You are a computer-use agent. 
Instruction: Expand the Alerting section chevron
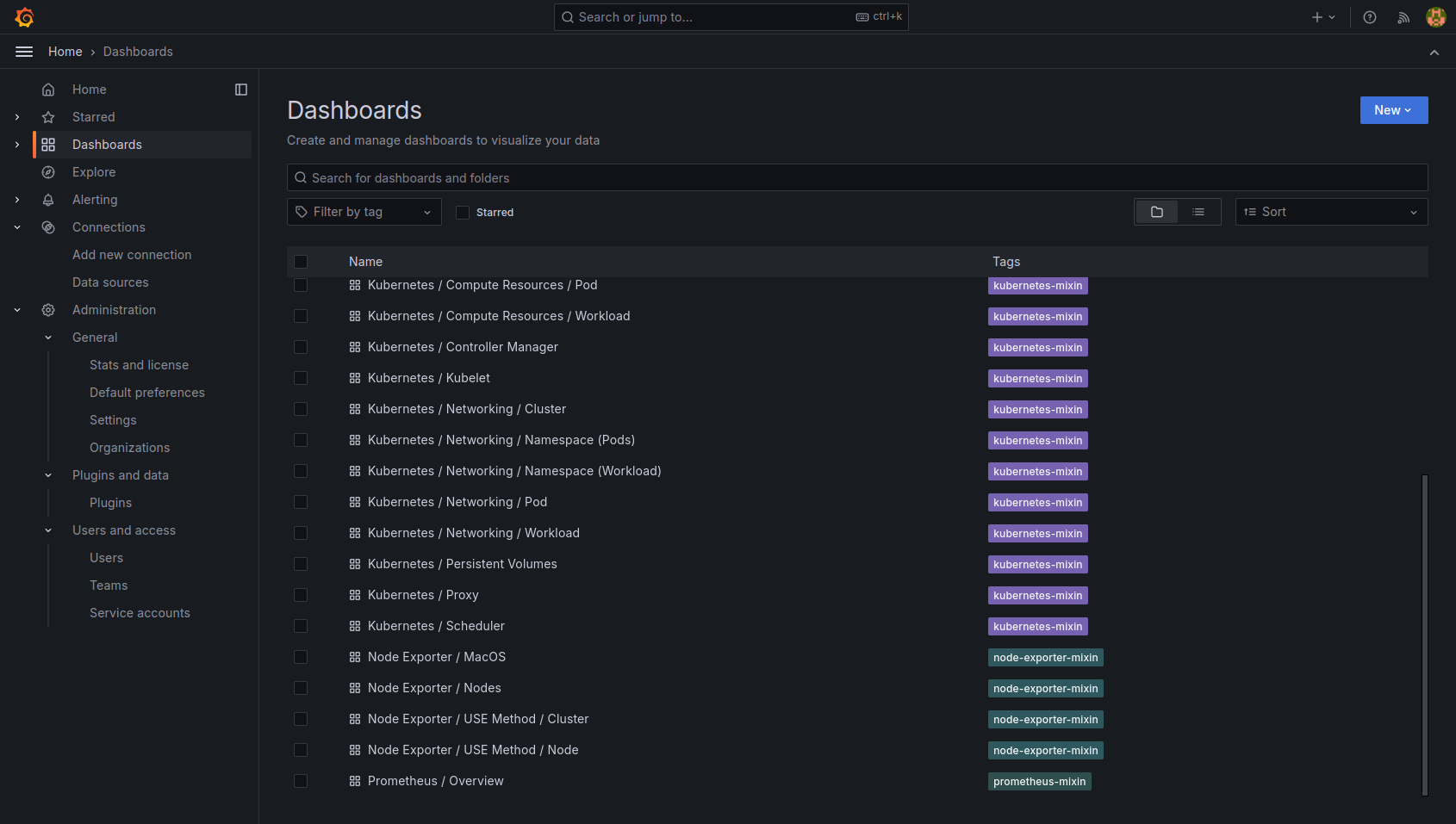pos(17,200)
